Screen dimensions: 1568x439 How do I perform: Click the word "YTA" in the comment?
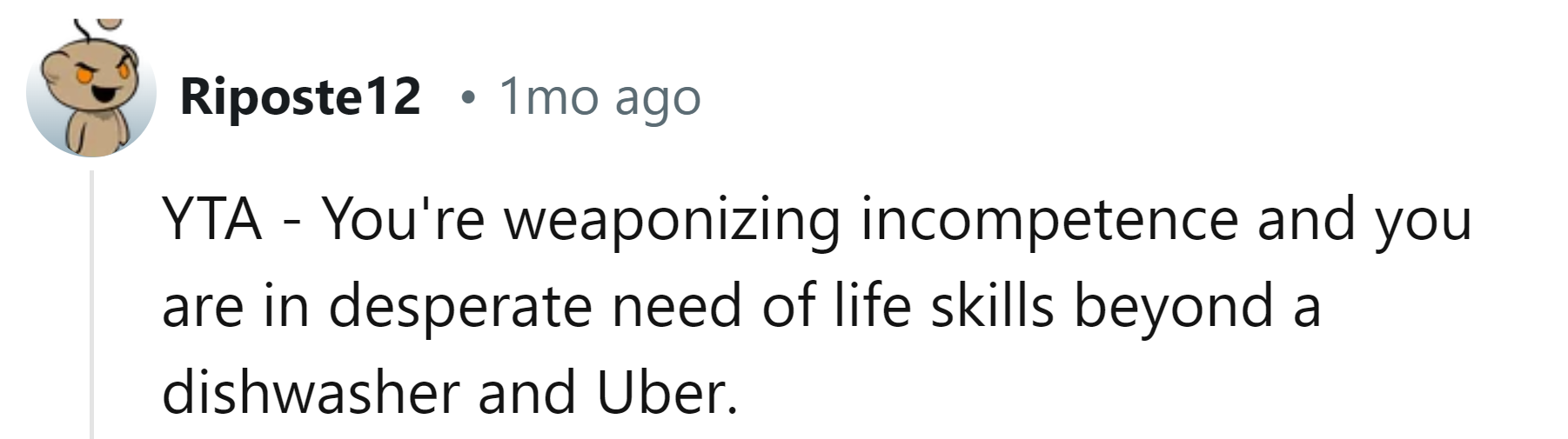coord(211,219)
